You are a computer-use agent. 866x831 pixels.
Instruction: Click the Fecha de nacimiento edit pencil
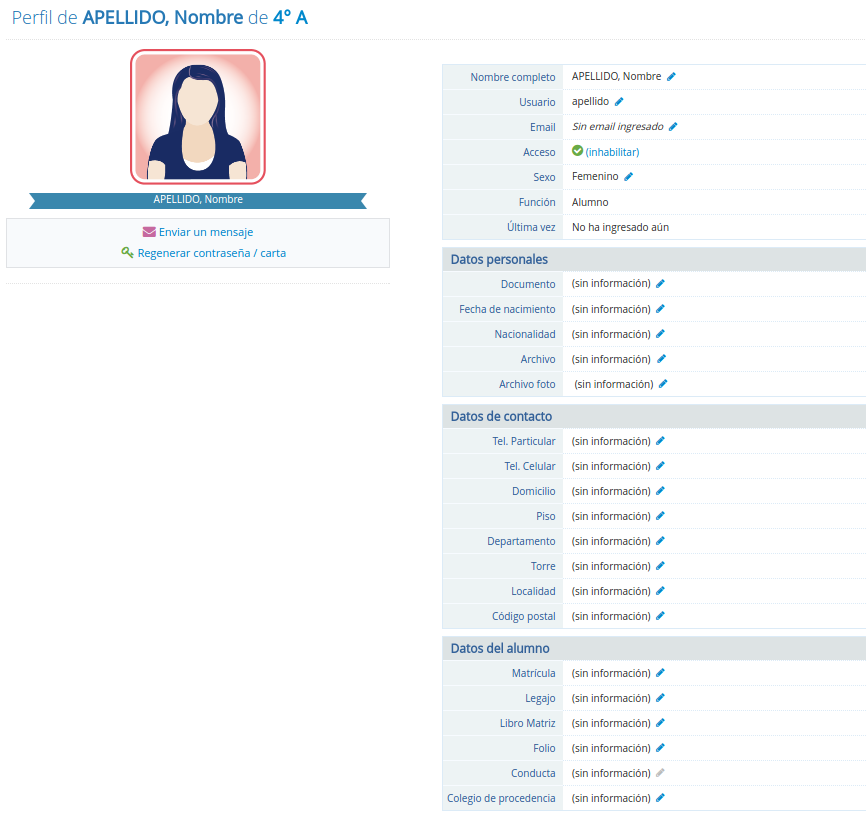click(x=660, y=309)
